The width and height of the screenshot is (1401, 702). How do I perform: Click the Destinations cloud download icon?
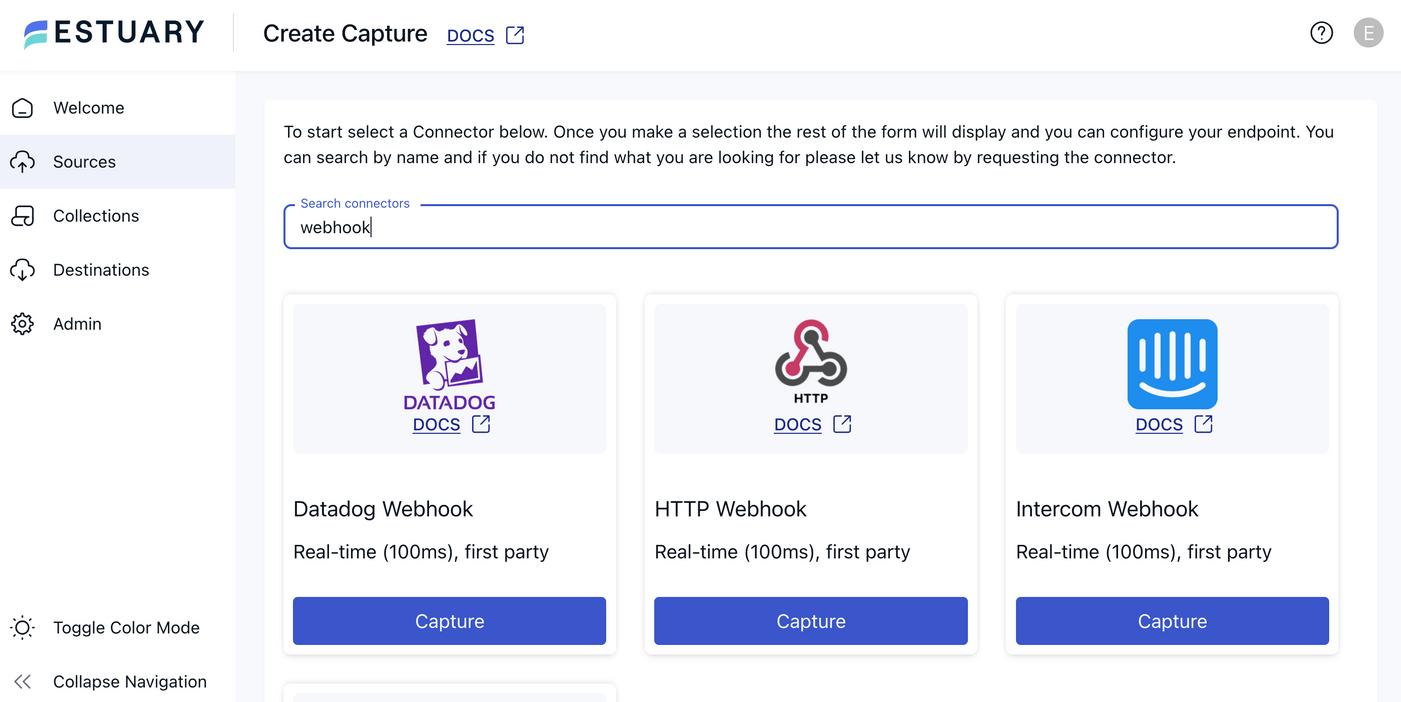click(22, 270)
